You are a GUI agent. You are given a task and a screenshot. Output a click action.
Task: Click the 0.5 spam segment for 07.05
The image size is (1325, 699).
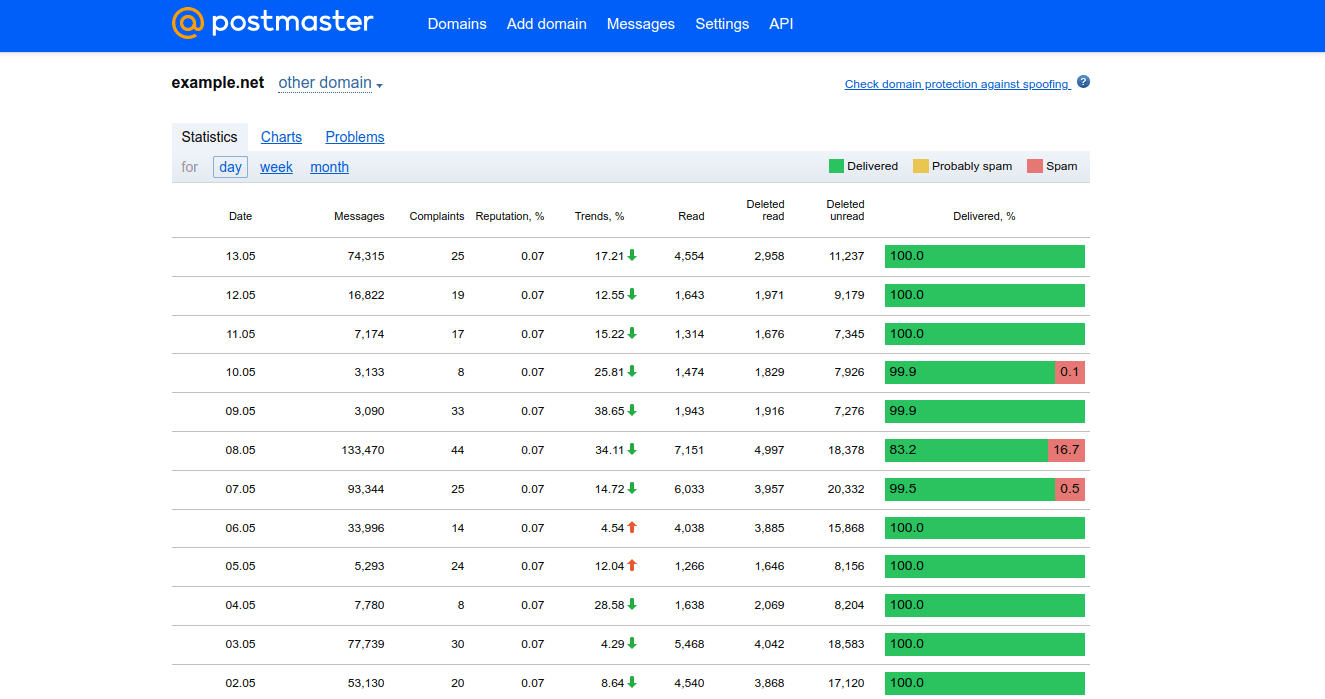tap(1070, 489)
